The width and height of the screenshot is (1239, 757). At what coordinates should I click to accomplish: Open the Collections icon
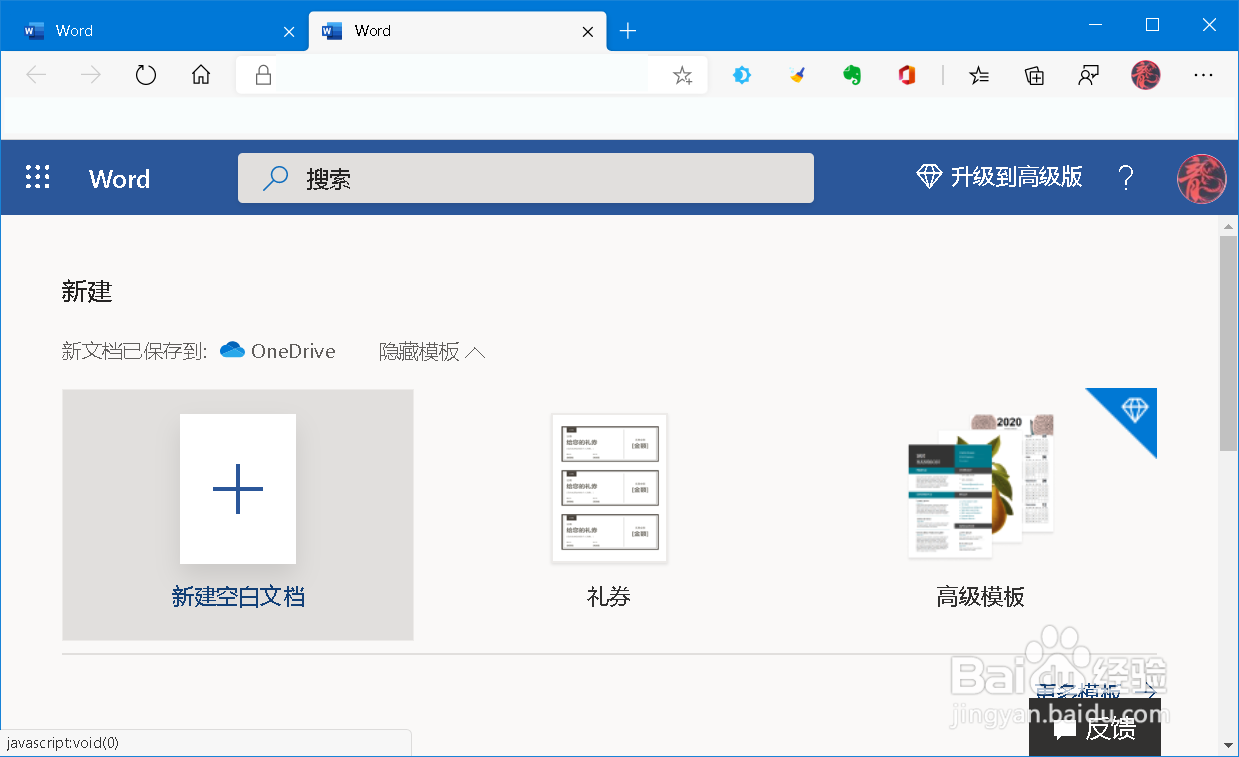pos(1035,75)
